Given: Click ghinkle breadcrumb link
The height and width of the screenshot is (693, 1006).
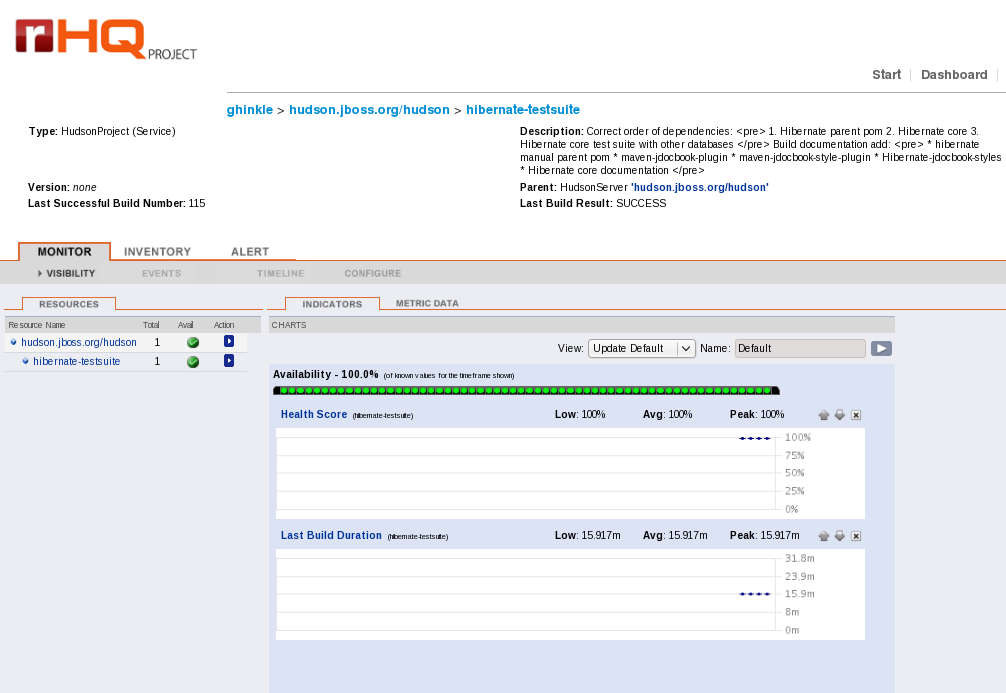Looking at the screenshot, I should pos(250,110).
